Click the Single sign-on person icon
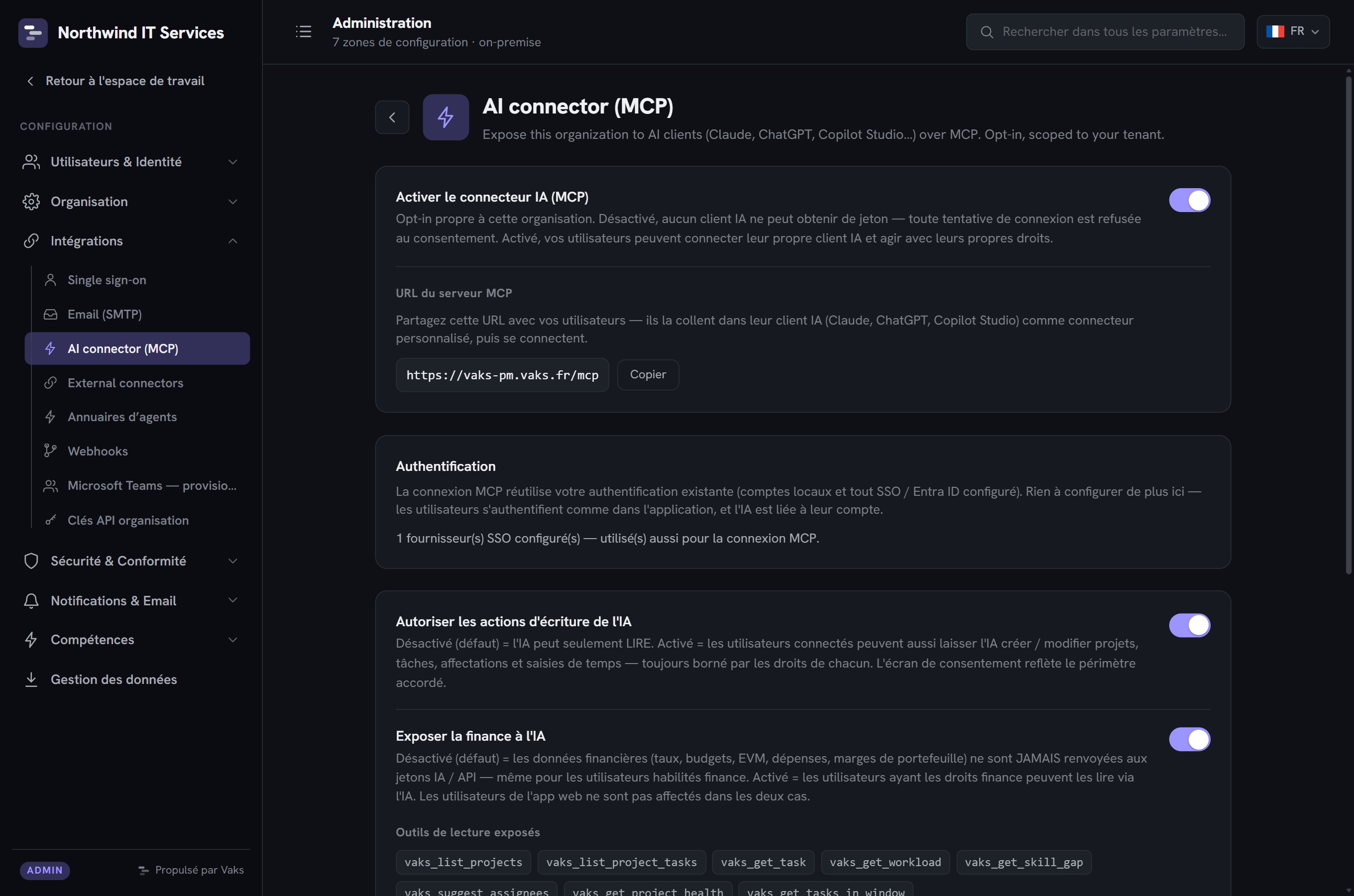Viewport: 1354px width, 896px height. (x=50, y=280)
